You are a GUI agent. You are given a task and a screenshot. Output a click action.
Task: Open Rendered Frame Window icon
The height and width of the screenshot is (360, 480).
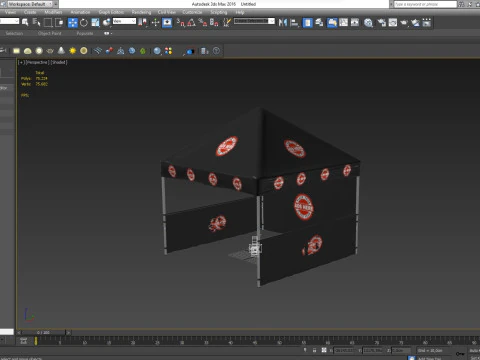[393, 22]
